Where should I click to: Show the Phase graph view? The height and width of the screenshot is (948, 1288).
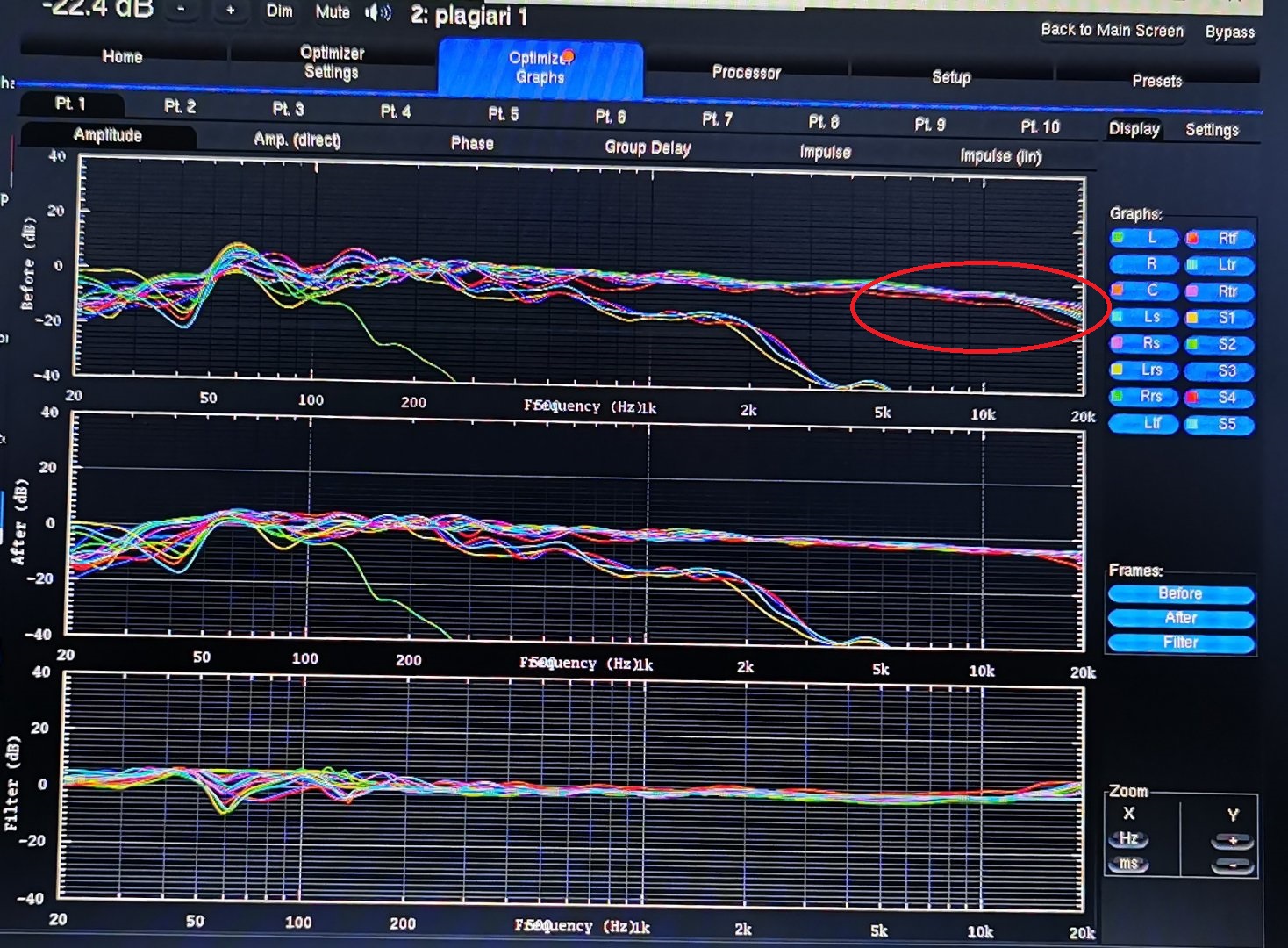tap(472, 143)
